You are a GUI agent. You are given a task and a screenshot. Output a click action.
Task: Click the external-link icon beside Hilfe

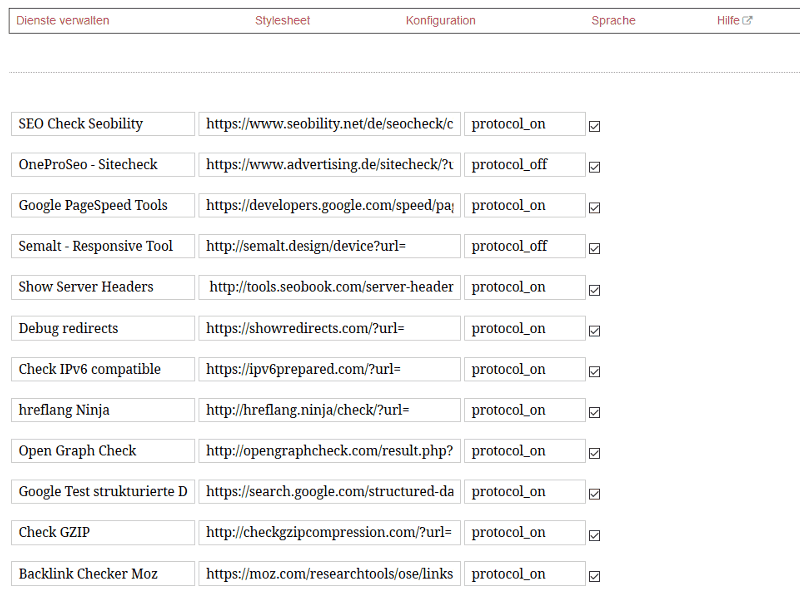(747, 20)
